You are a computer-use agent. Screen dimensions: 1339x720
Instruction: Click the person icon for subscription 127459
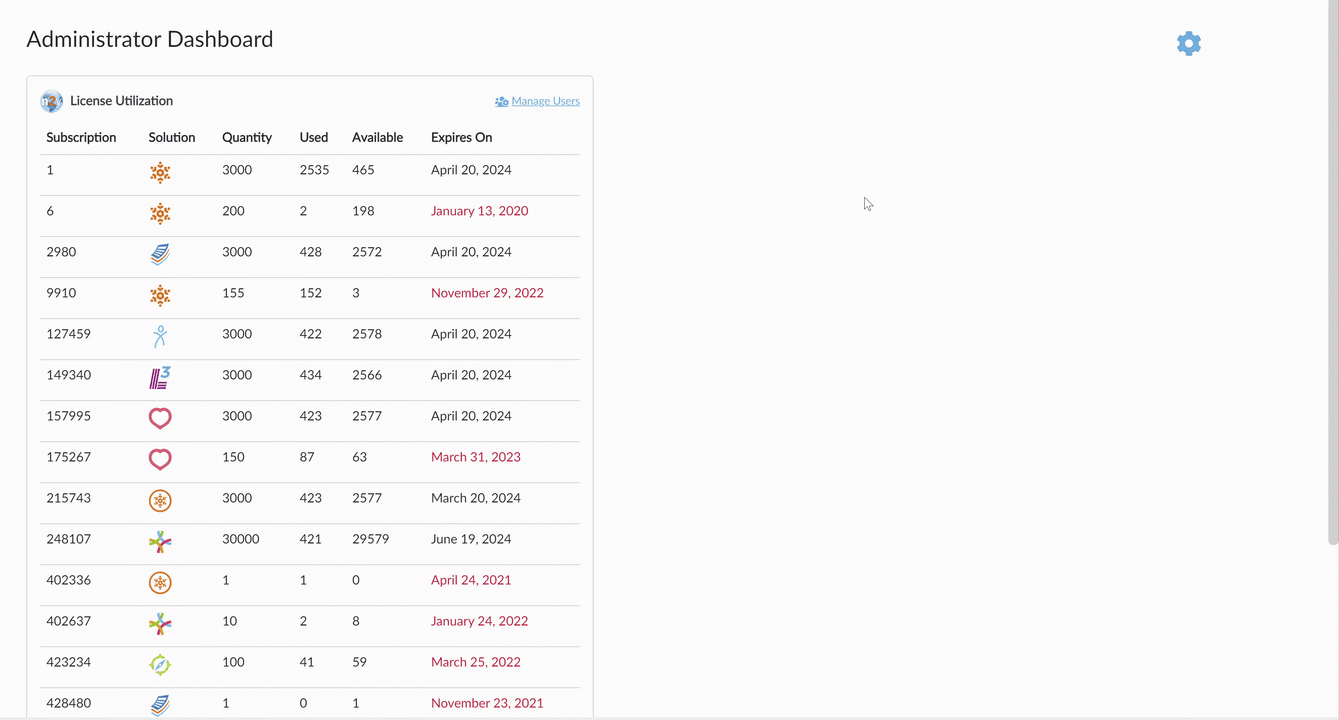click(160, 336)
